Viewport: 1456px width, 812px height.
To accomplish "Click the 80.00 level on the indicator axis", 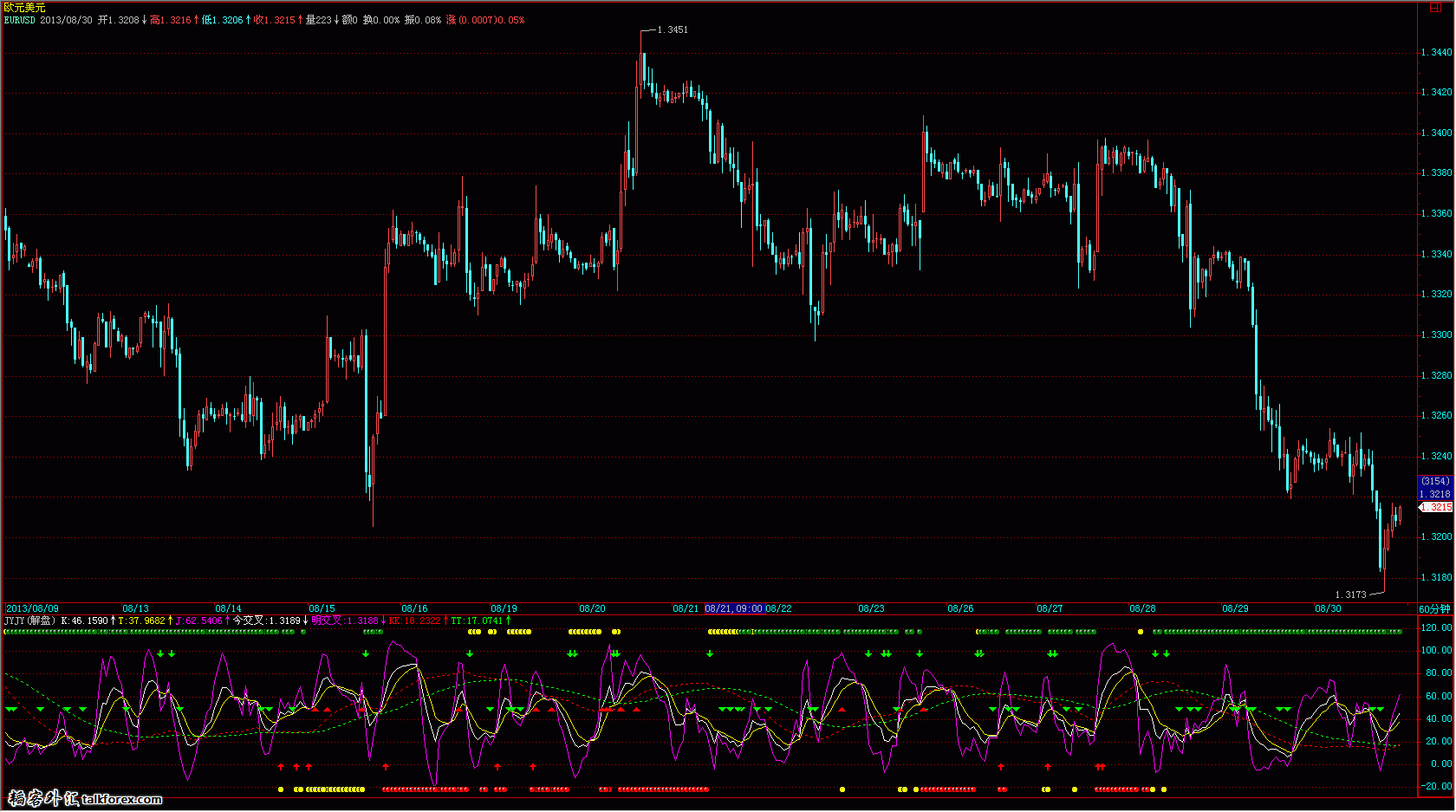I will [1439, 672].
